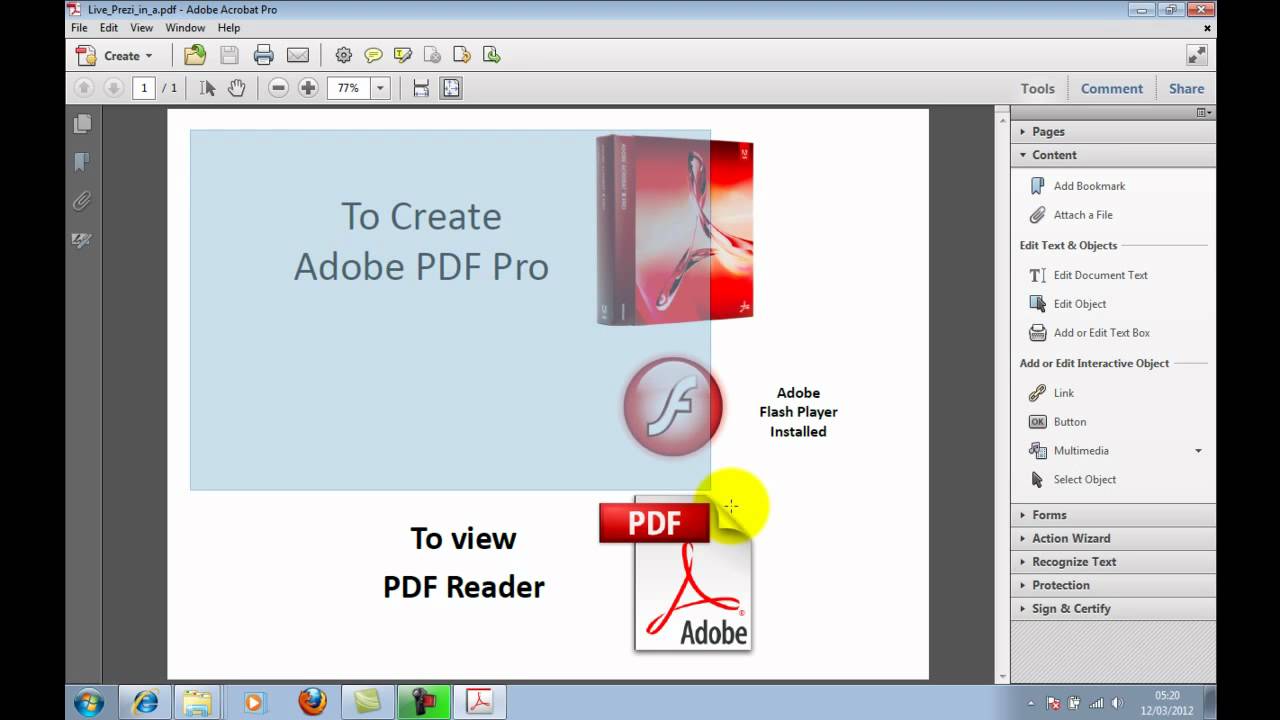Zoom out with the minus button
The height and width of the screenshot is (720, 1280).
click(x=279, y=88)
